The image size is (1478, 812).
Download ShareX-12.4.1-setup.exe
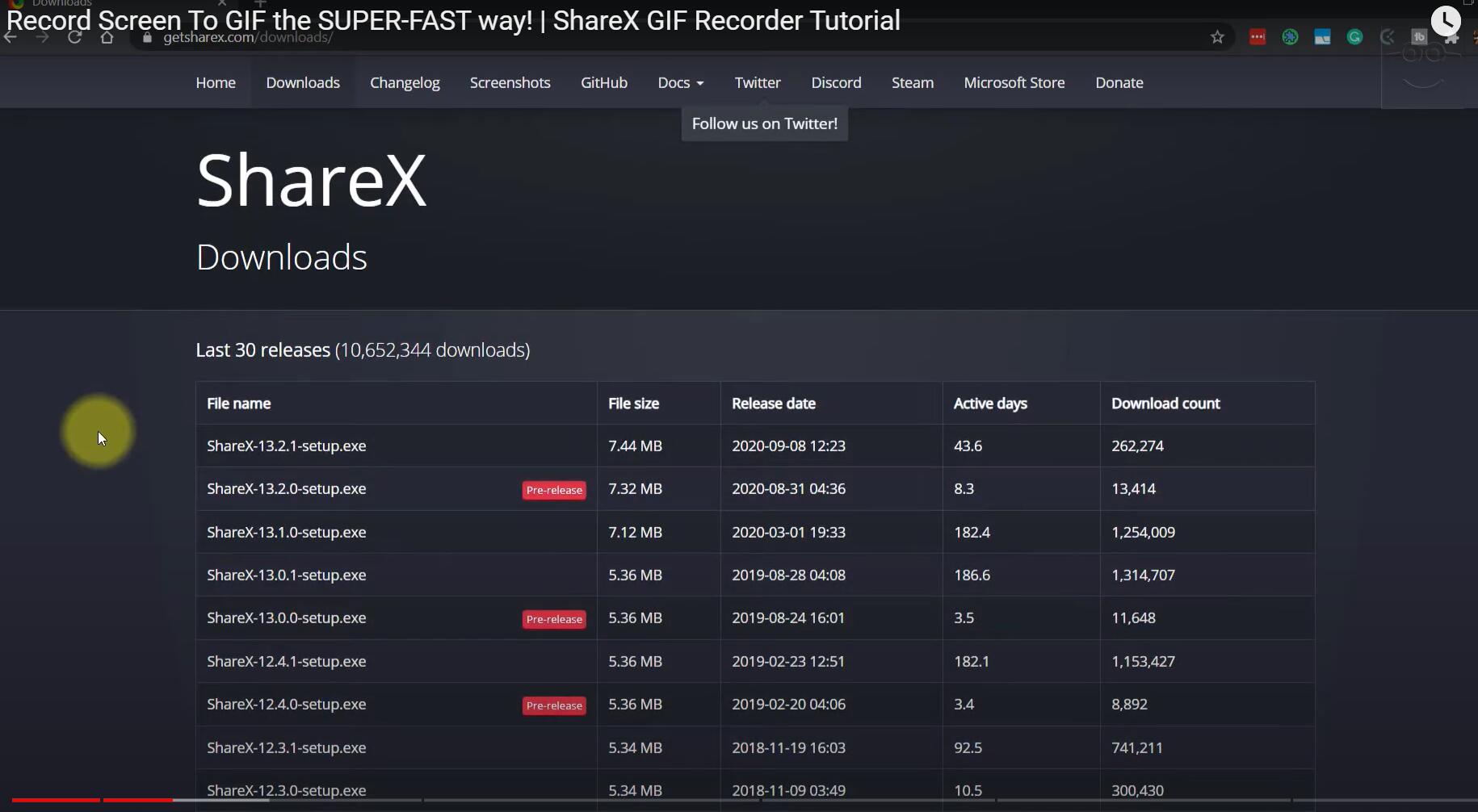pyautogui.click(x=287, y=661)
